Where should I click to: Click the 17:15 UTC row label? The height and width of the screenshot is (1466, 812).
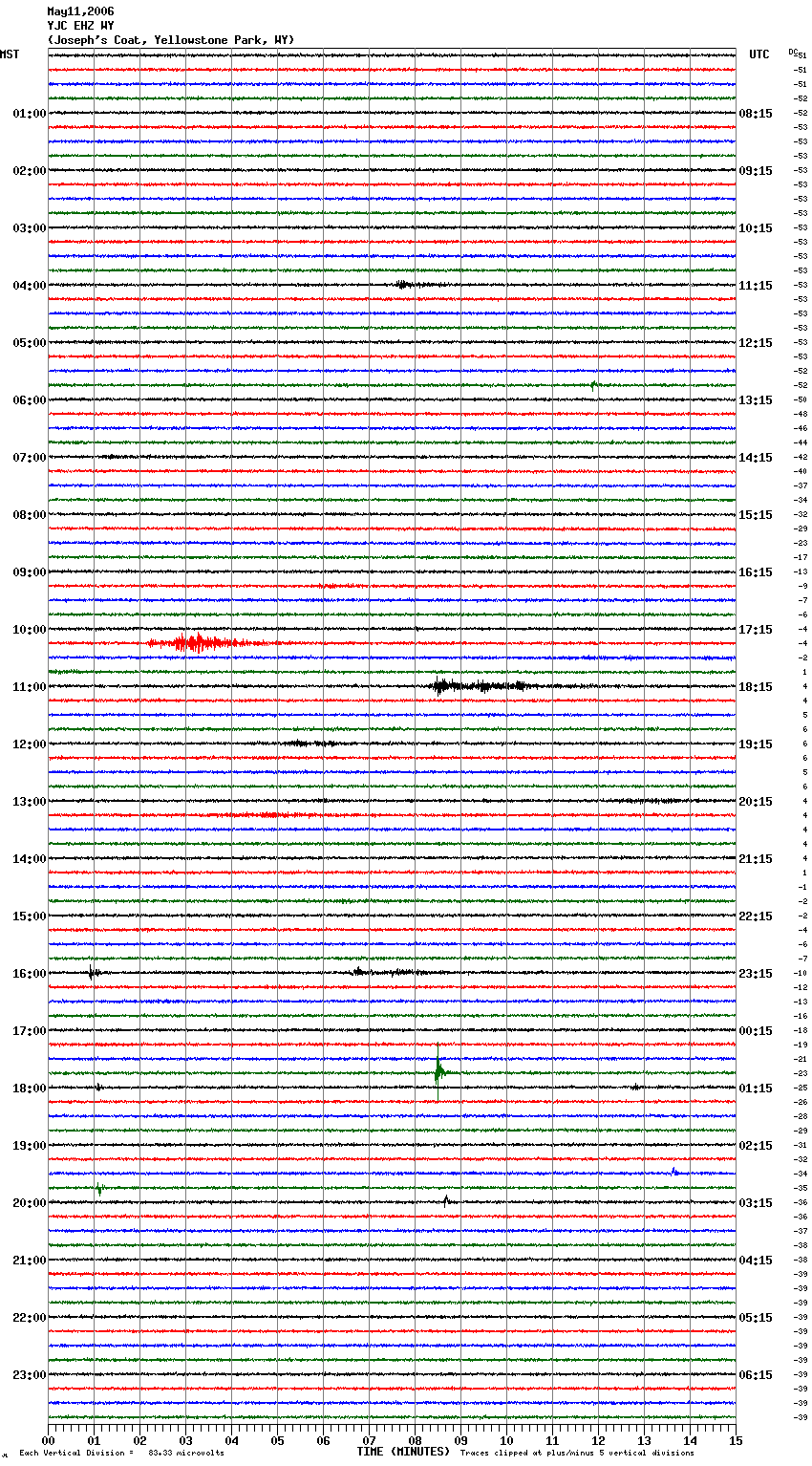pos(756,630)
